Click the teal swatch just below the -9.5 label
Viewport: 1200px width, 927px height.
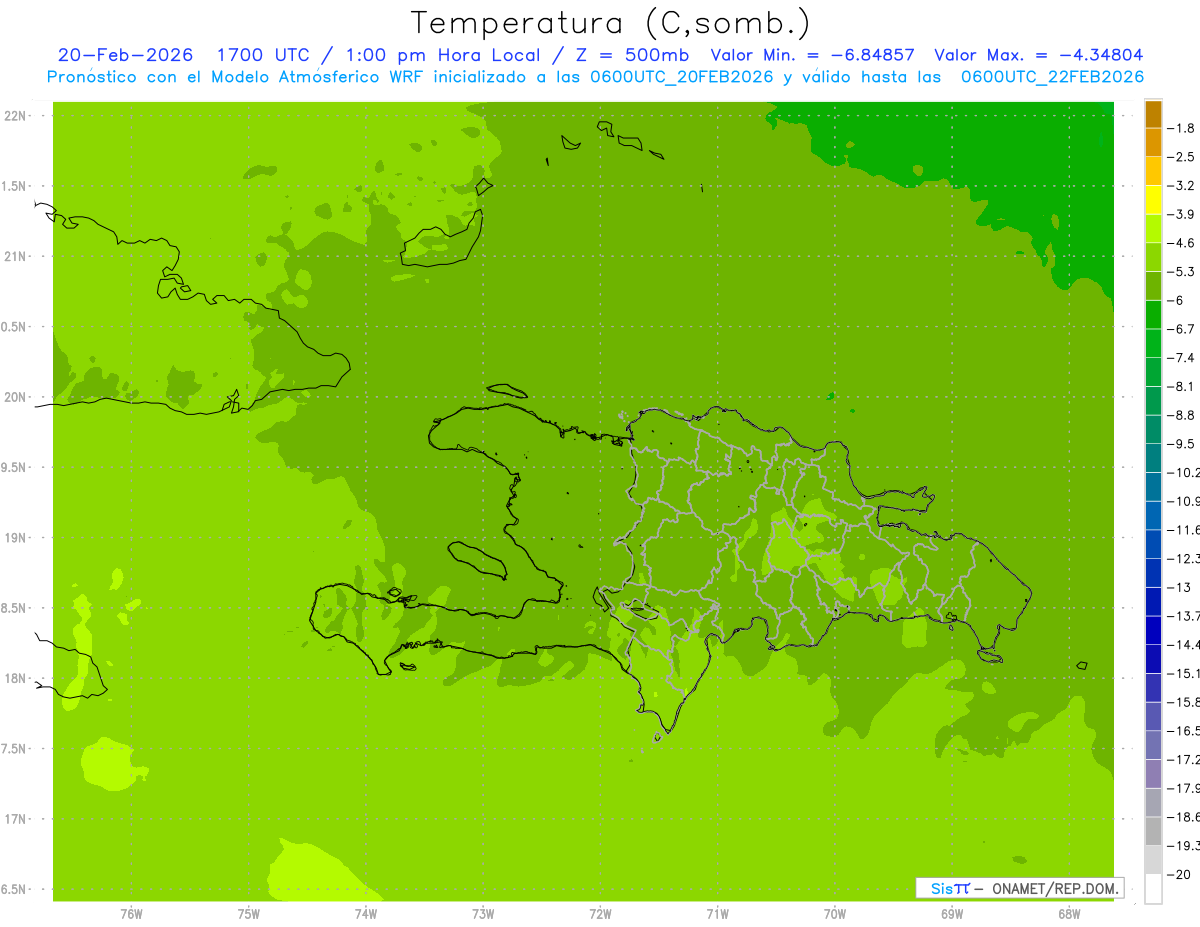pyautogui.click(x=1153, y=458)
